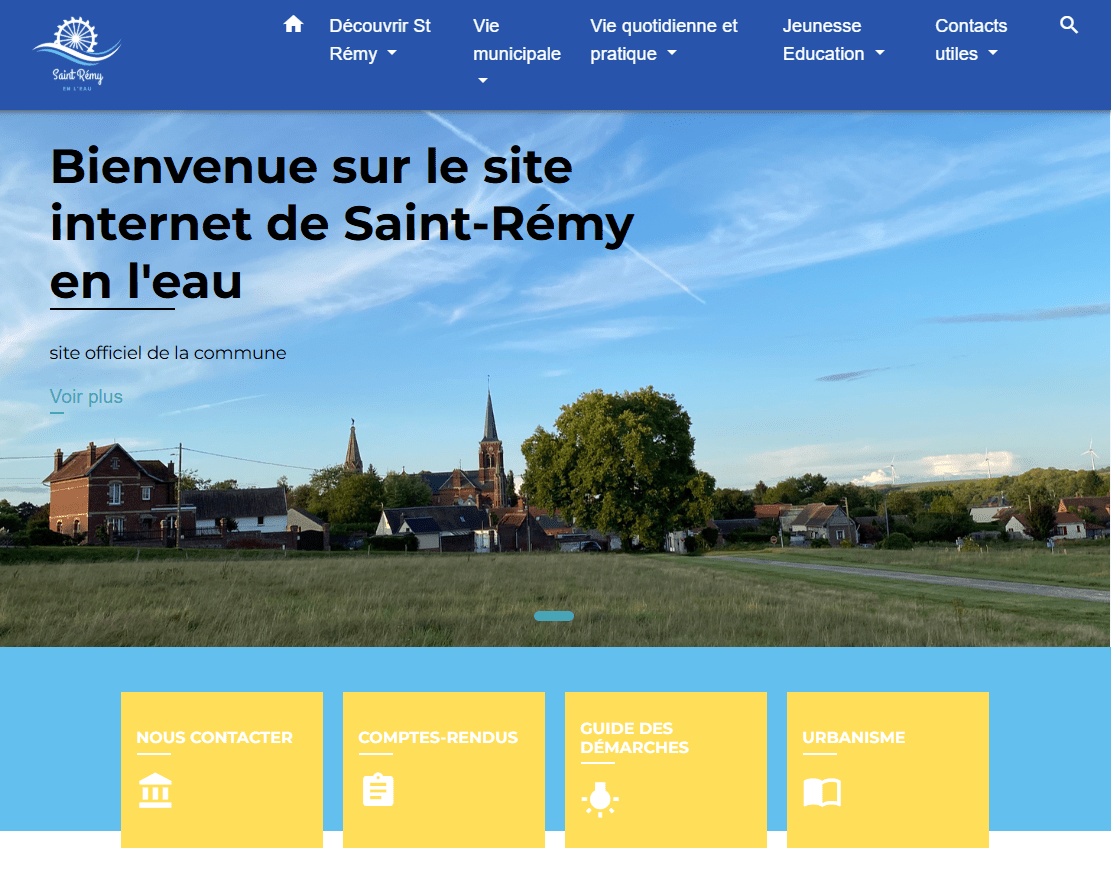The height and width of the screenshot is (883, 1111).
Task: Open the search magnifier icon
Action: (x=1068, y=25)
